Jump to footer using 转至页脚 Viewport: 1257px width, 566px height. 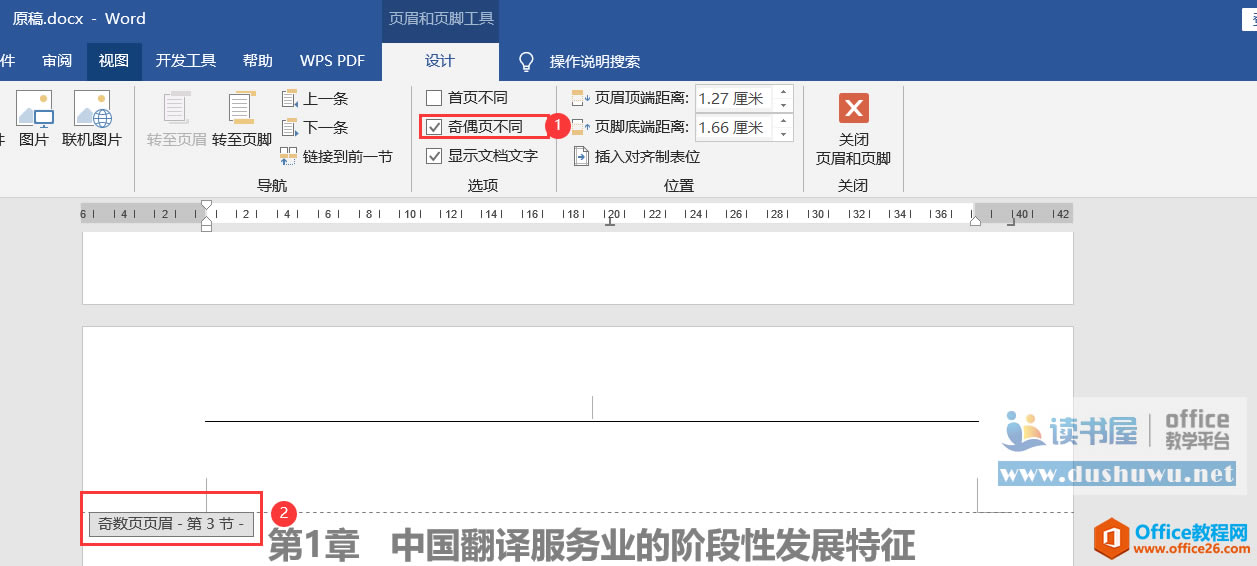coord(242,118)
